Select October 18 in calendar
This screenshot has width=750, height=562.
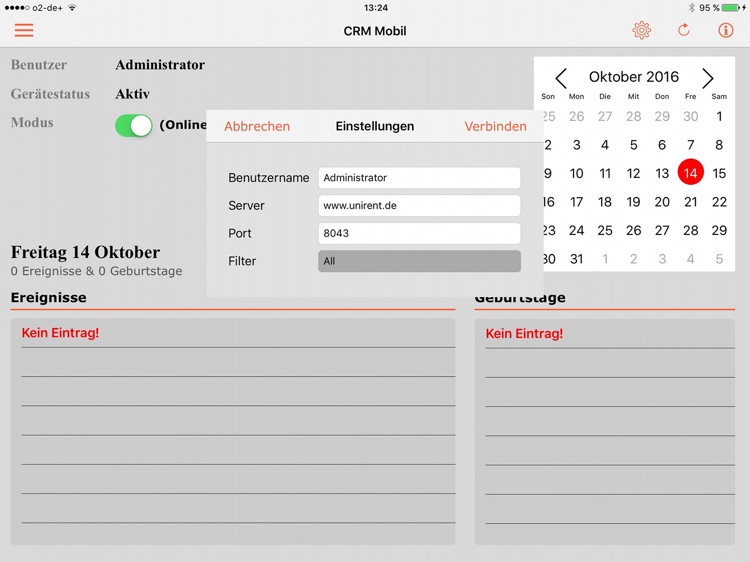[605, 202]
